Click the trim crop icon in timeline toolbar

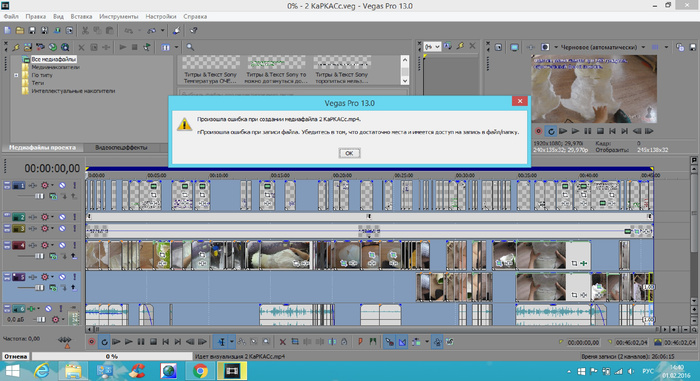tap(295, 342)
